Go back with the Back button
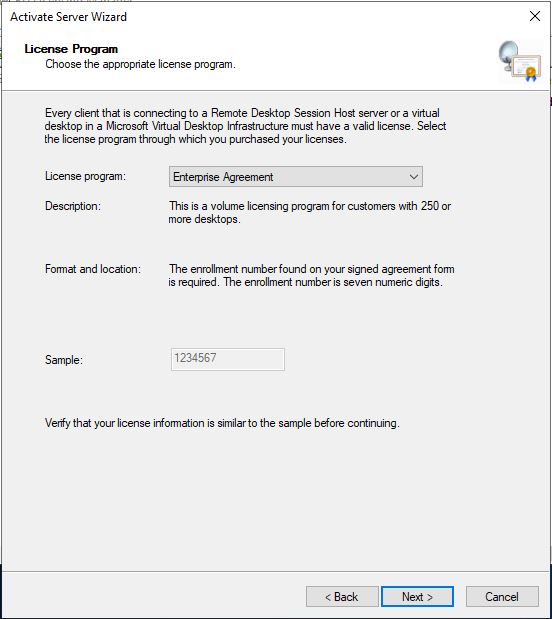This screenshot has width=552, height=619. (342, 596)
